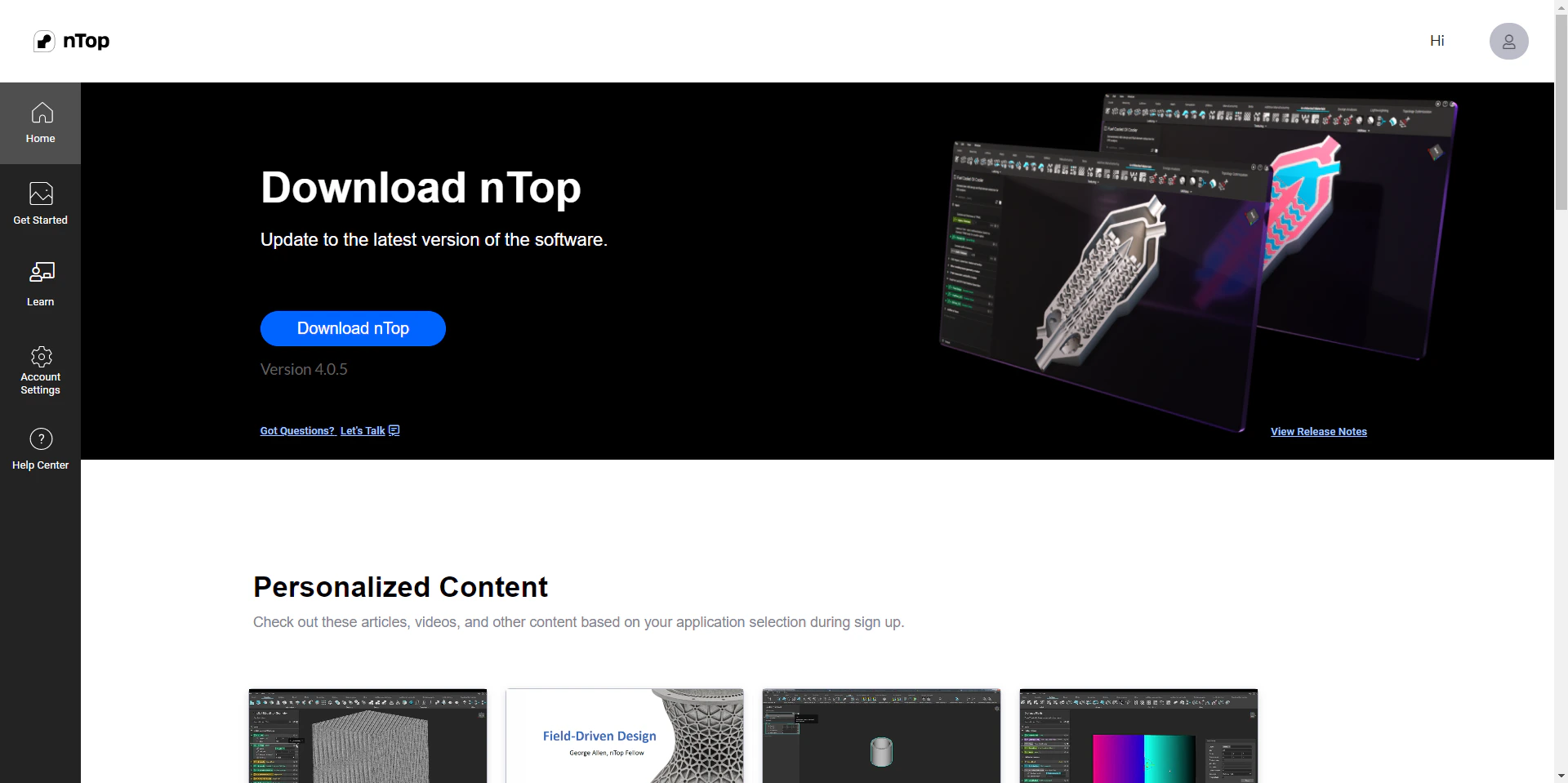Screen dimensions: 1568x783
Task: Click the scrollbar down arrow
Action: pos(1561,776)
